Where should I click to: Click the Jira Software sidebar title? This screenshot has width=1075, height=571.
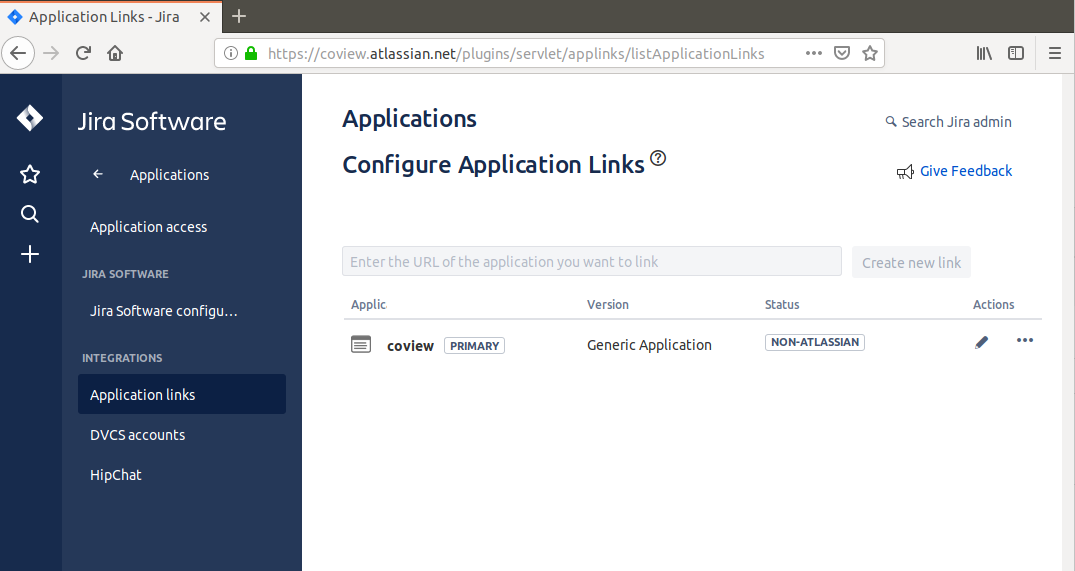(152, 121)
